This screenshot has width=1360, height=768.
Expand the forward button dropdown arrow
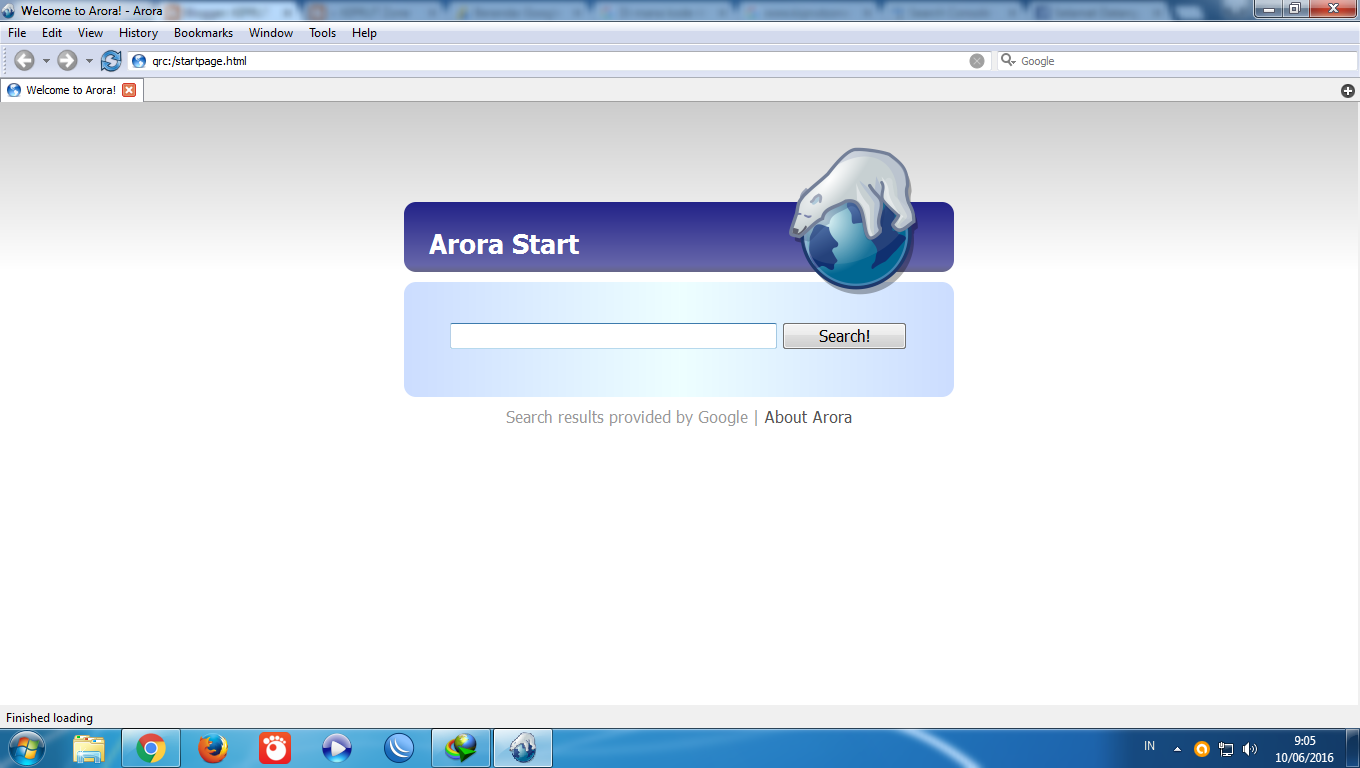pyautogui.click(x=88, y=60)
